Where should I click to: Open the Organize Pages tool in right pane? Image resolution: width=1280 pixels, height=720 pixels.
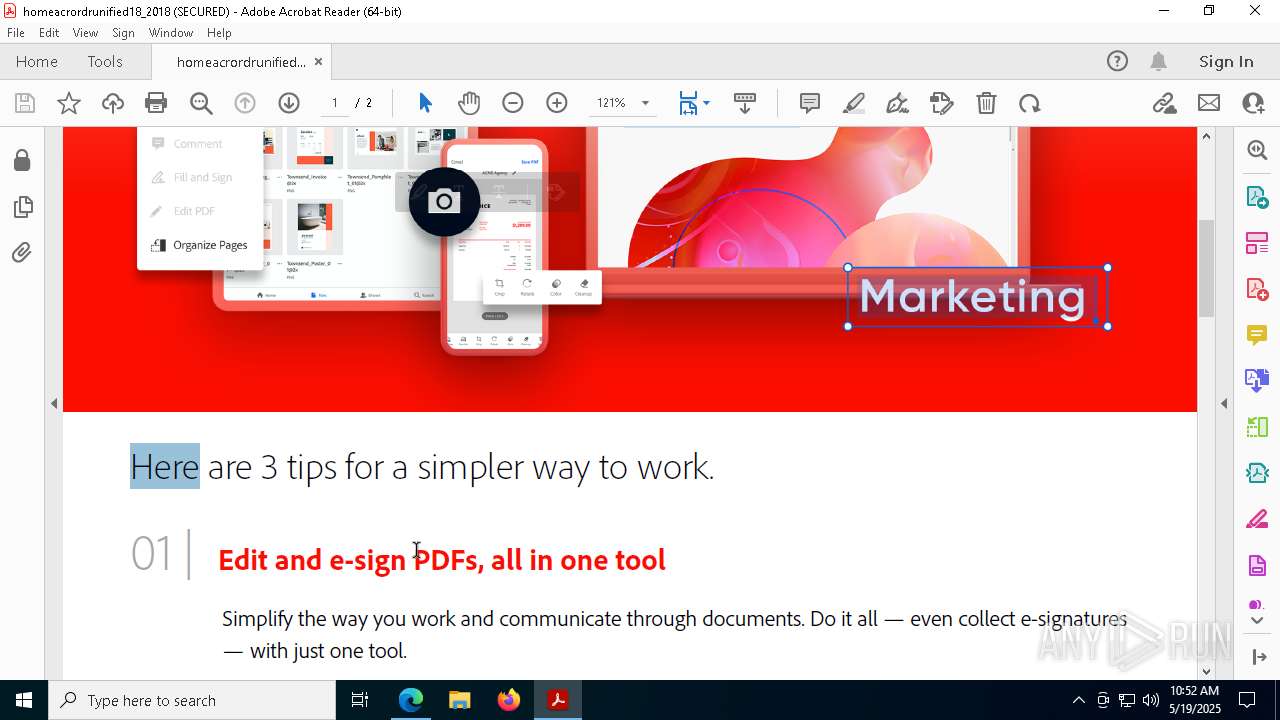pos(1257,427)
